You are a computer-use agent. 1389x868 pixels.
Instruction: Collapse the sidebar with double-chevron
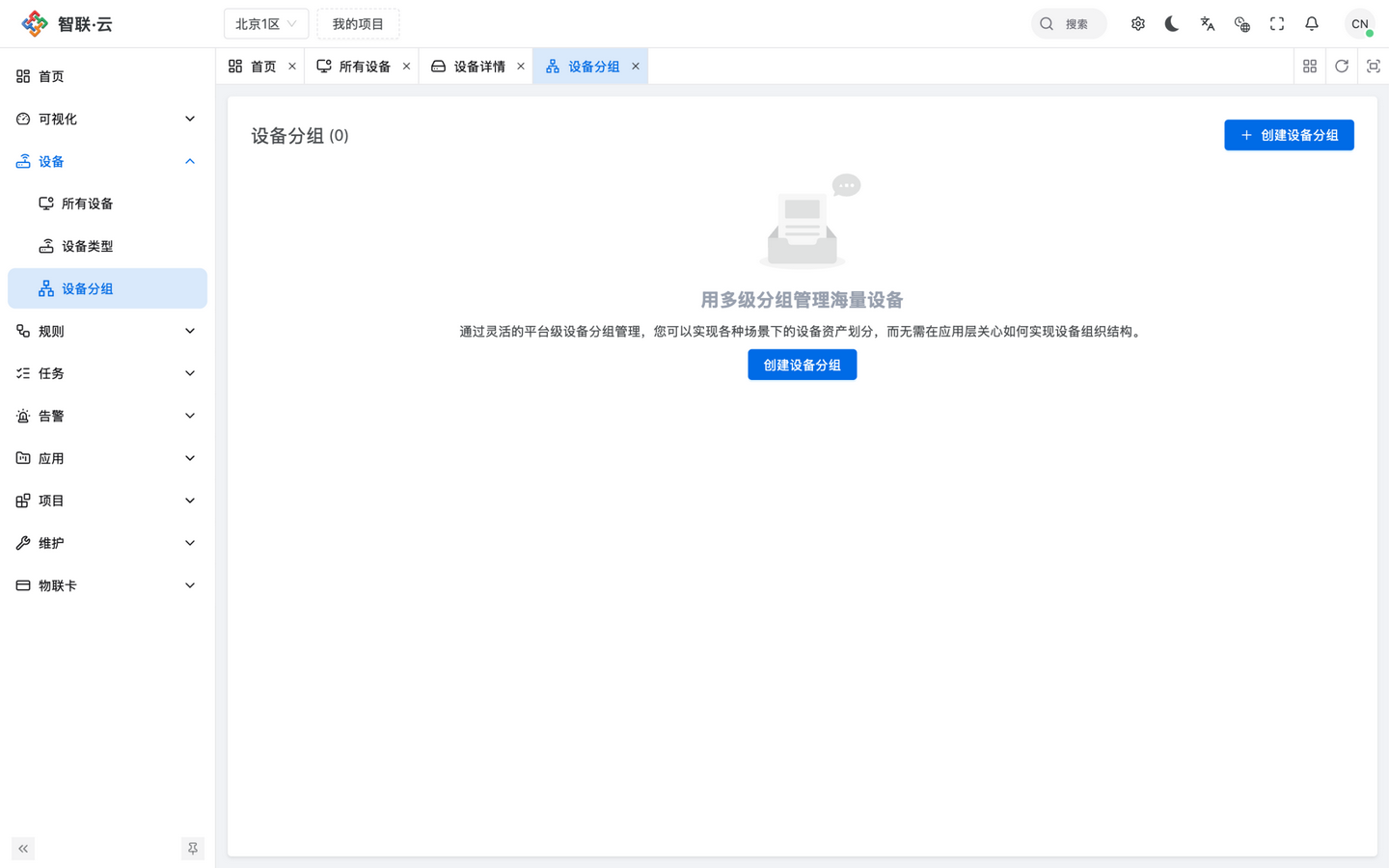coord(23,849)
